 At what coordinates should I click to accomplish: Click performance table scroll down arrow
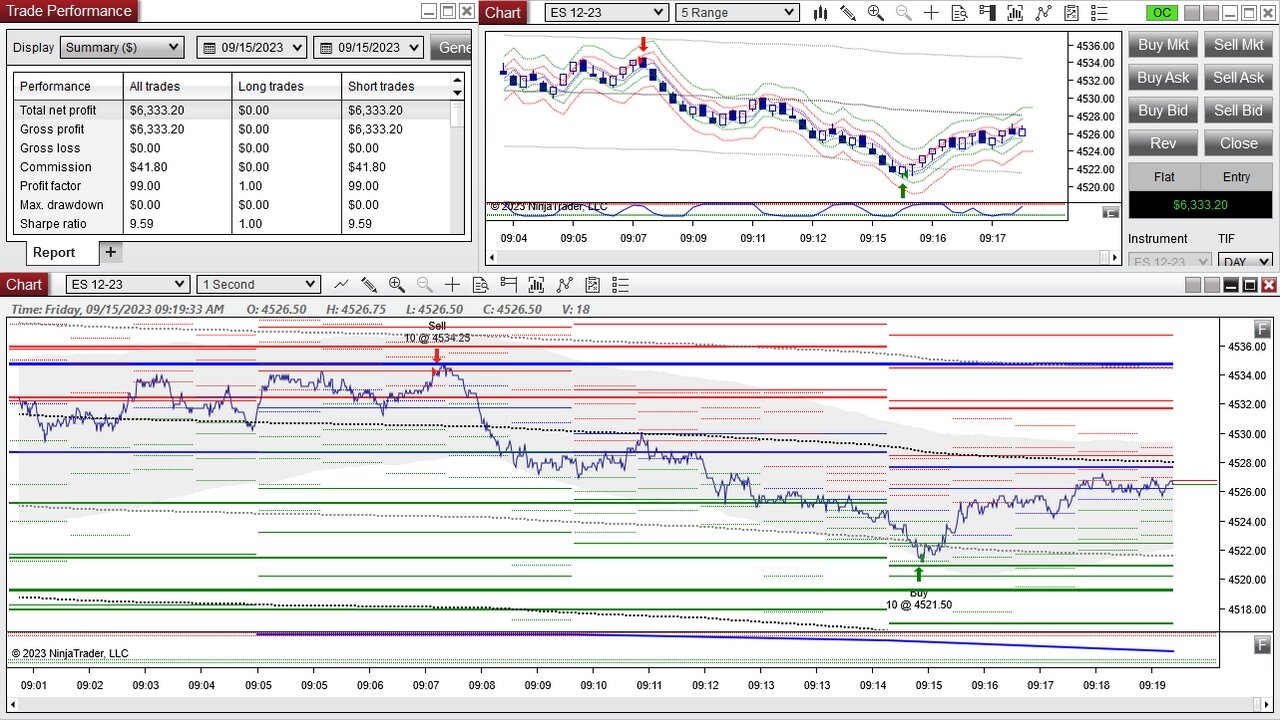[458, 93]
